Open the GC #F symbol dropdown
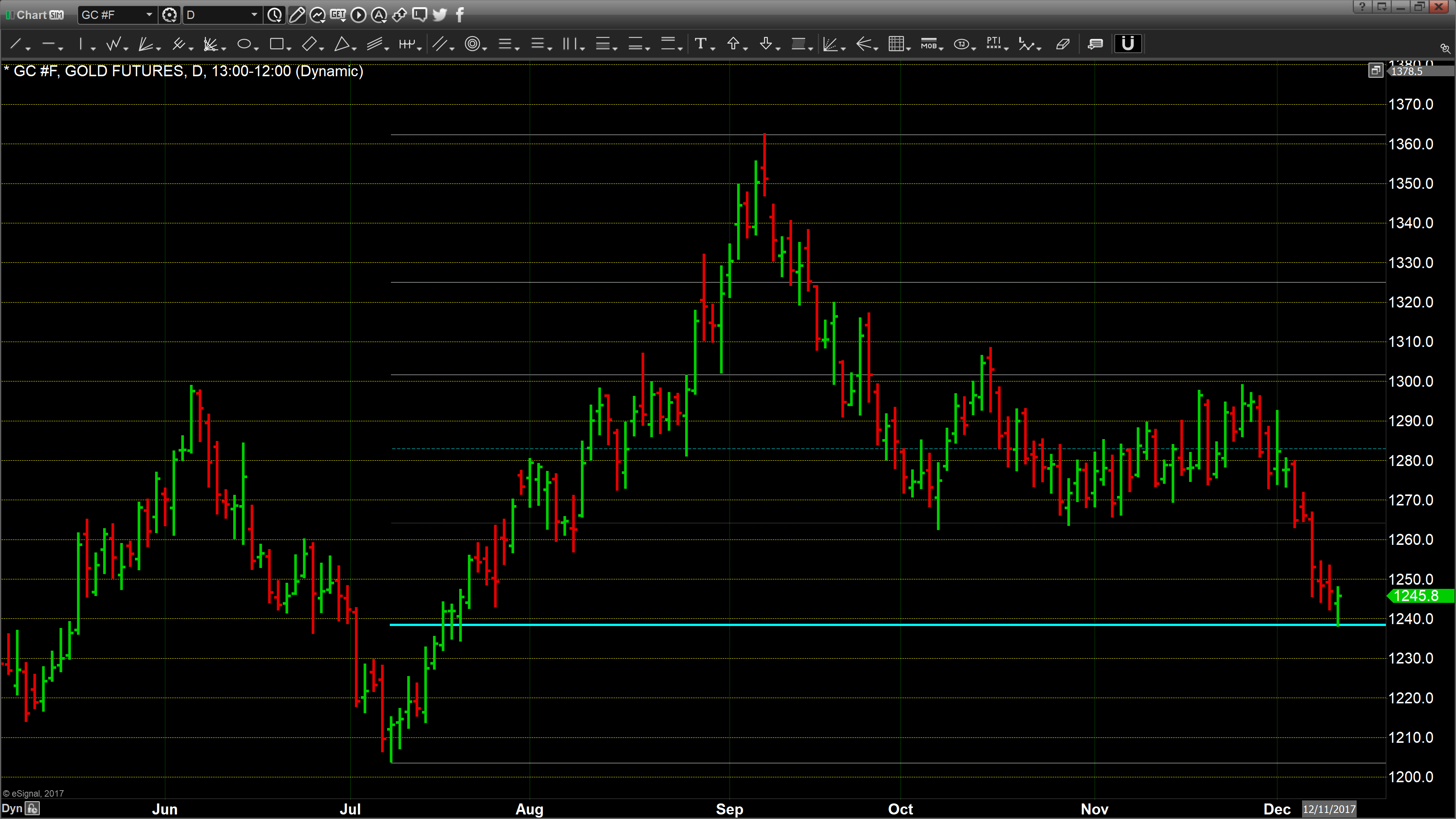 coord(149,15)
